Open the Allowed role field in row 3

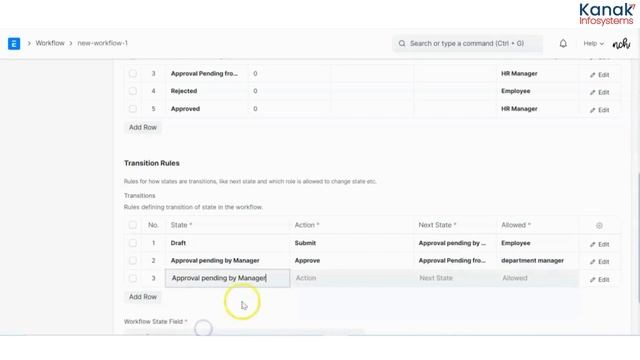tap(538, 278)
